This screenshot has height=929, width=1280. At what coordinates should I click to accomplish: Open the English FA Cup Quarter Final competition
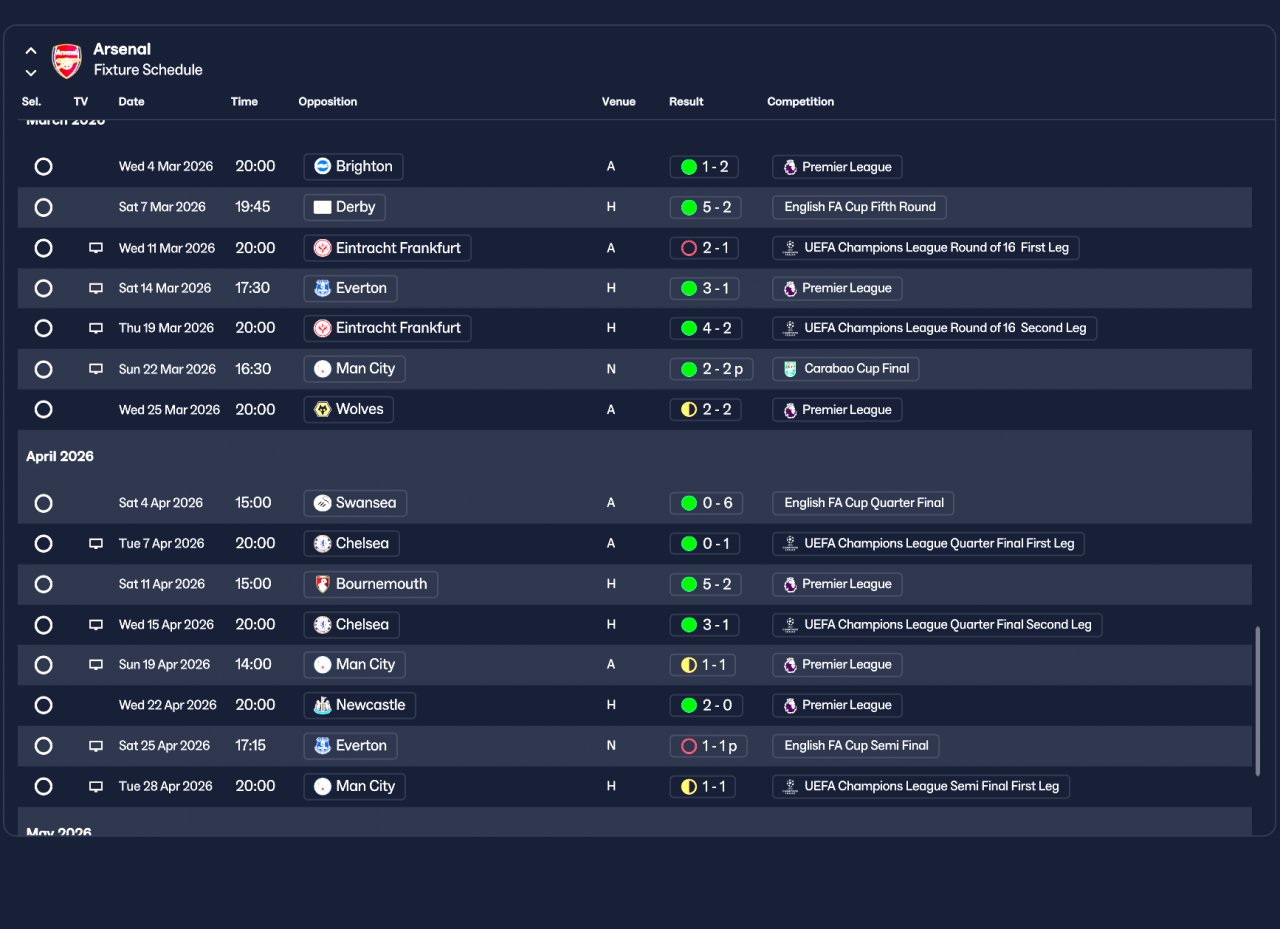pos(863,503)
